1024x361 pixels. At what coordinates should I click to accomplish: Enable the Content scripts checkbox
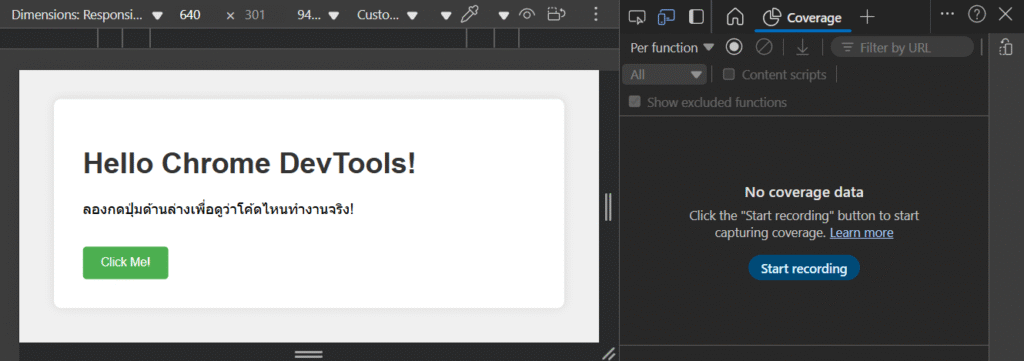[729, 74]
